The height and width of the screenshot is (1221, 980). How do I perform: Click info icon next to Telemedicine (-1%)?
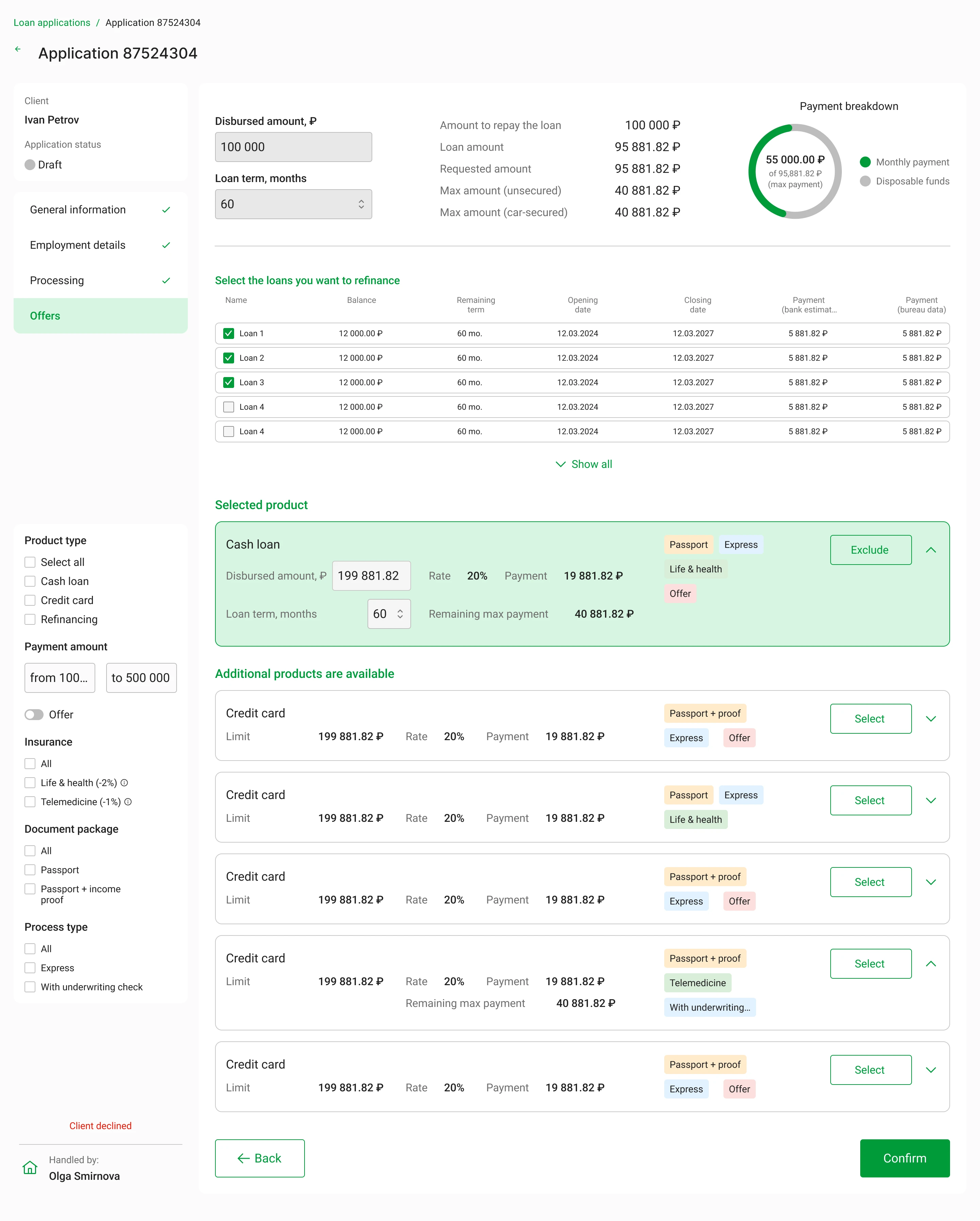(x=128, y=802)
